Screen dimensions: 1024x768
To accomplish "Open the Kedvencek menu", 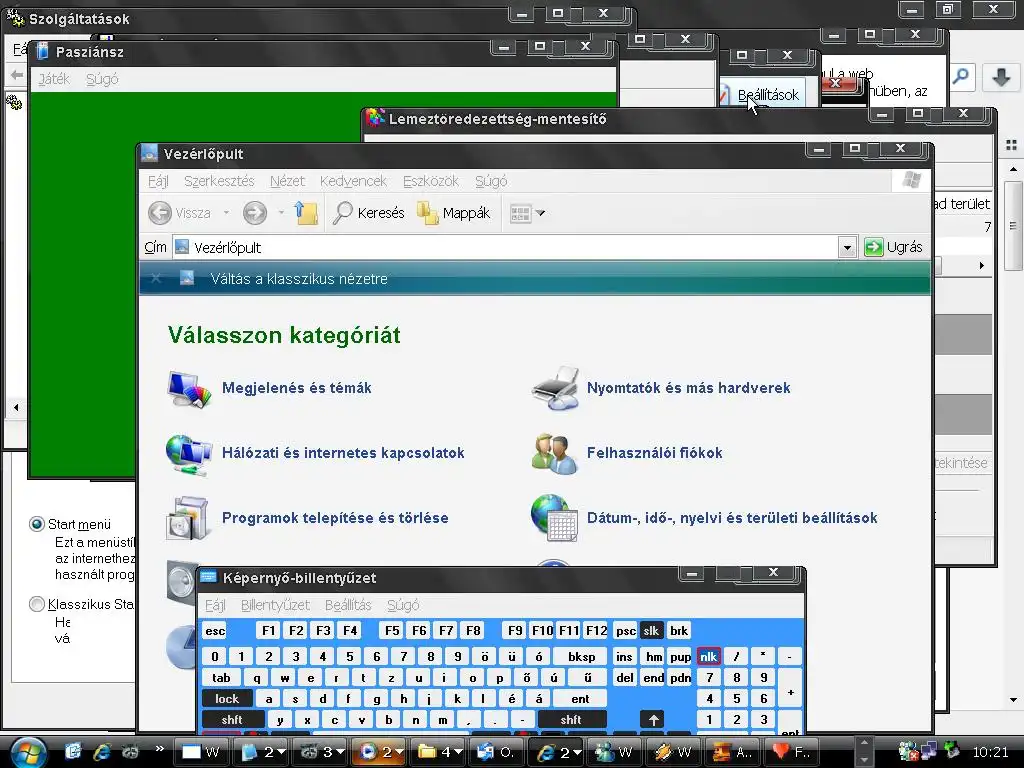I will [353, 181].
